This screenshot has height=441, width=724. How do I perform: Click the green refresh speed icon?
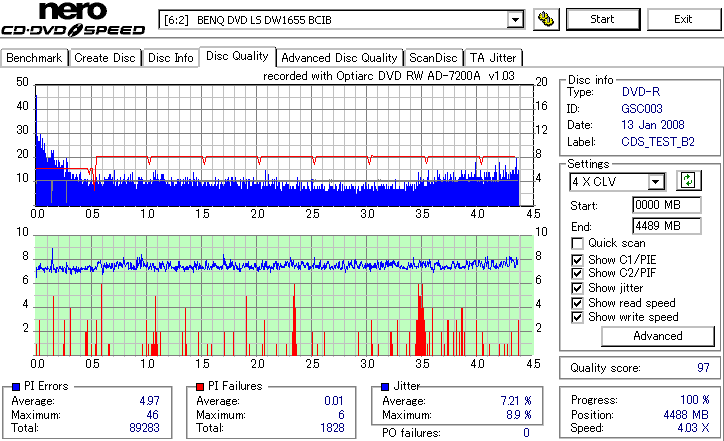coord(688,181)
